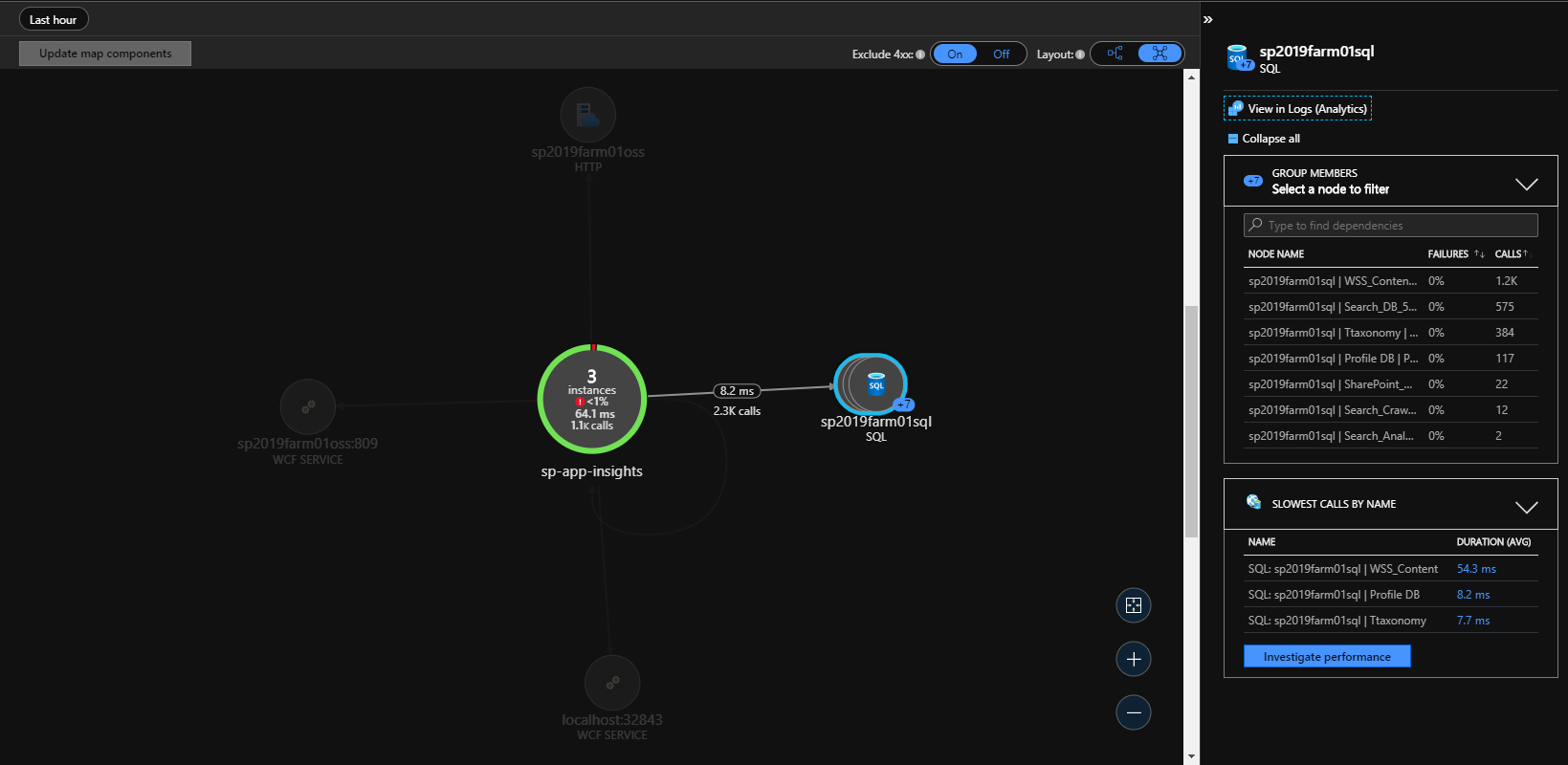The image size is (1568, 765).
Task: Click Update map components button
Action: click(105, 54)
